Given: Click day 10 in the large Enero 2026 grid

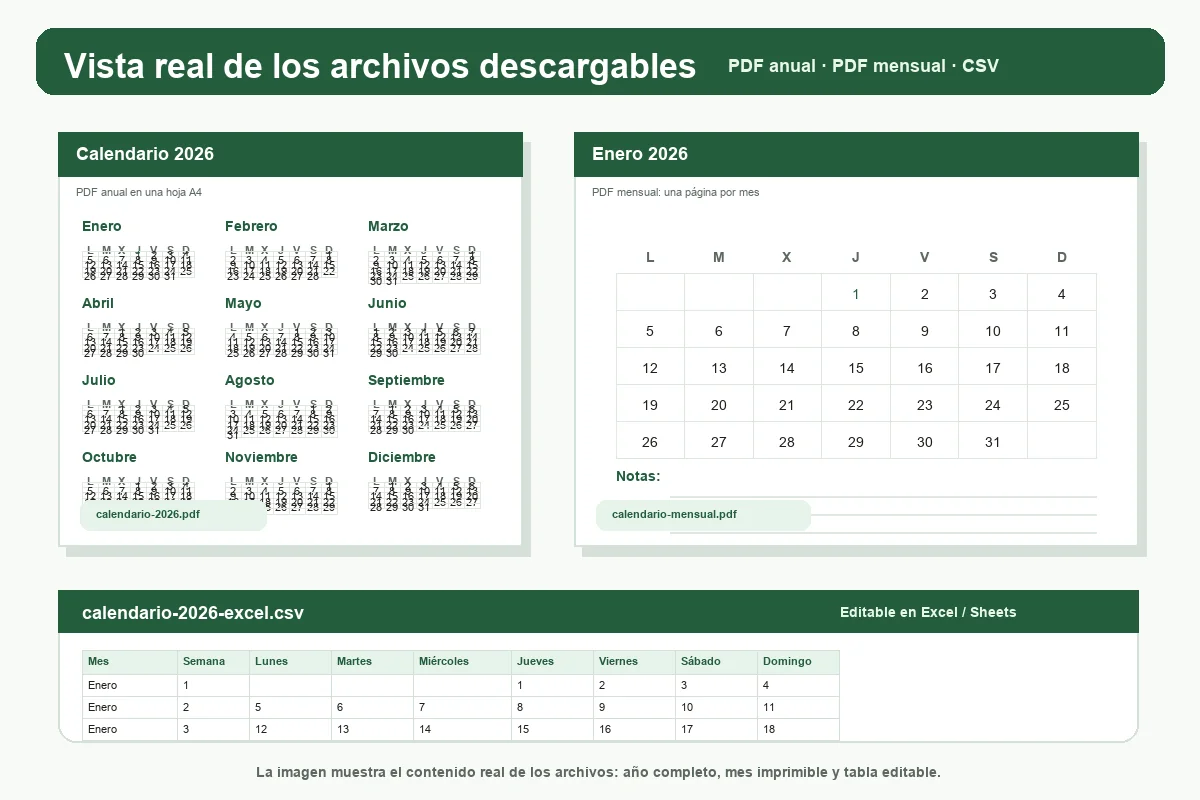Looking at the screenshot, I should 993,331.
